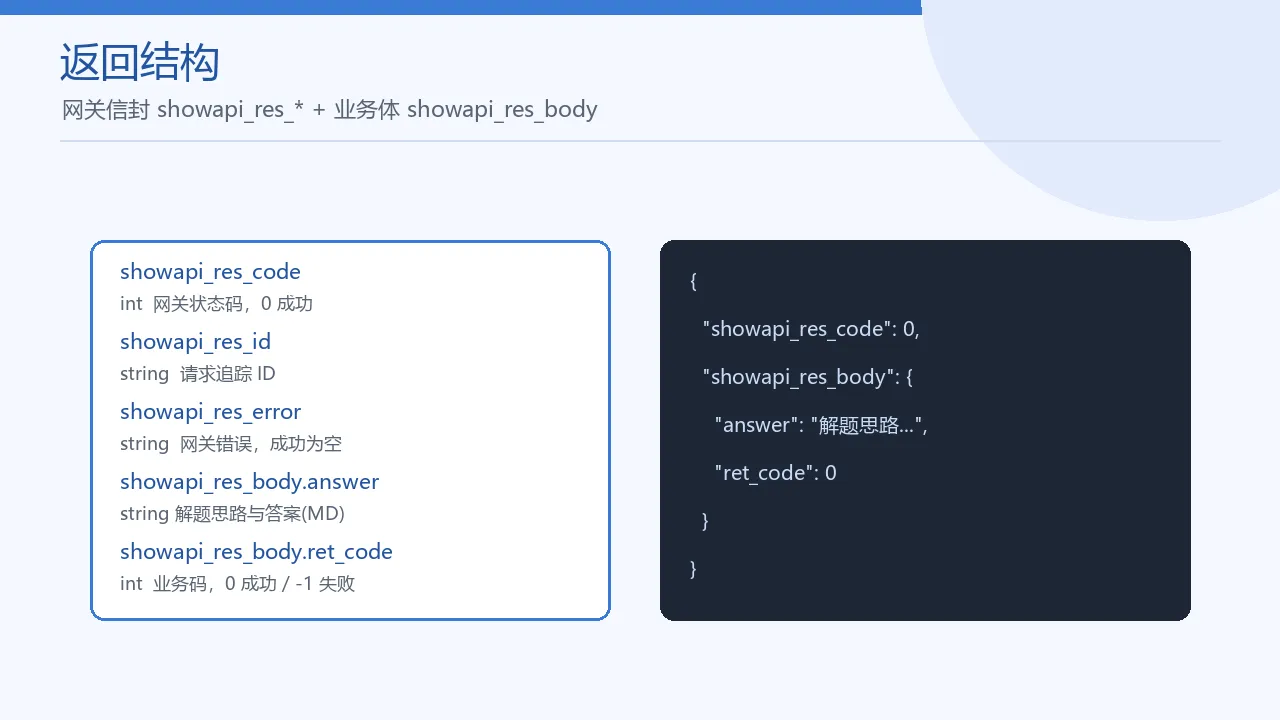Click the slide title 返回结构
The width and height of the screenshot is (1280, 720).
pos(139,63)
